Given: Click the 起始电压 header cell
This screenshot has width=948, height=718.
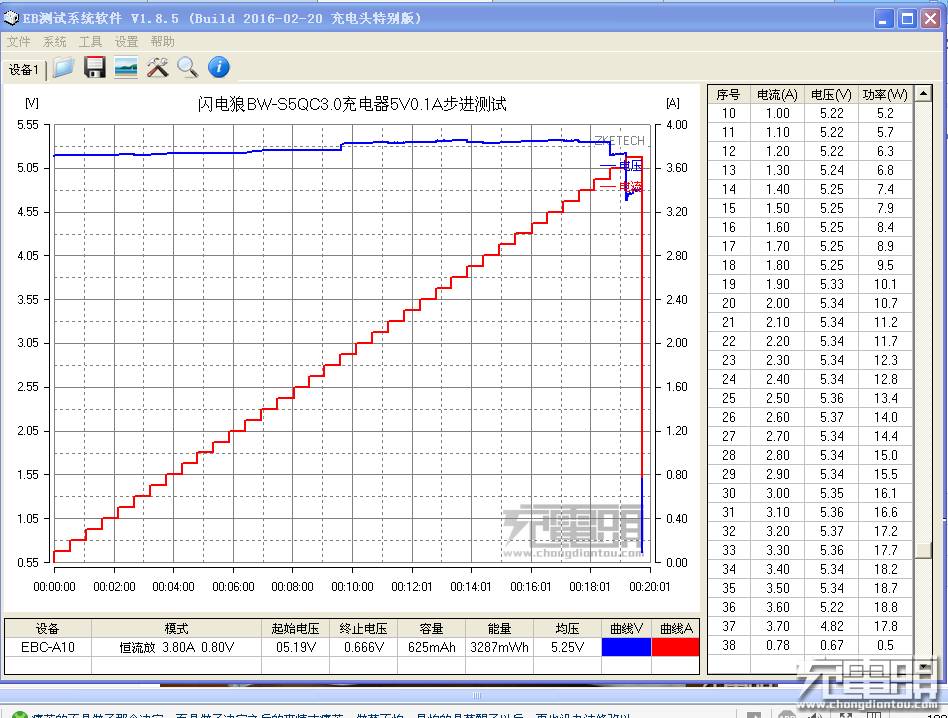Looking at the screenshot, I should [x=296, y=629].
